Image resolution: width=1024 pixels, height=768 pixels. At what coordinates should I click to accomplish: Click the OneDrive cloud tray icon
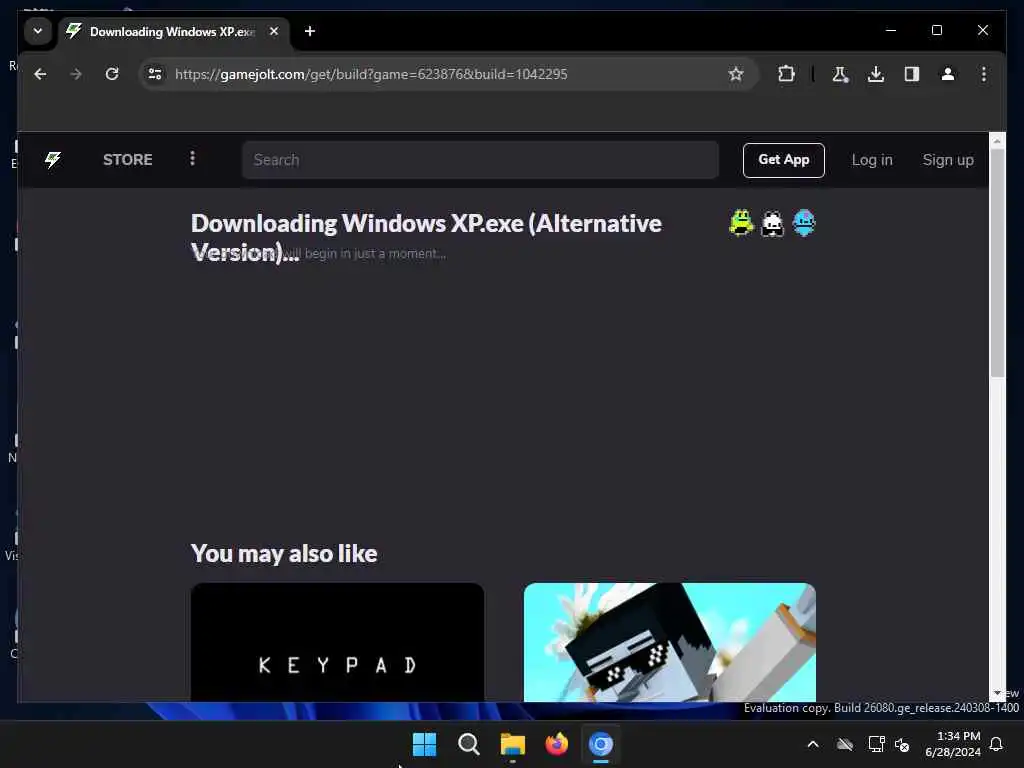(x=845, y=744)
